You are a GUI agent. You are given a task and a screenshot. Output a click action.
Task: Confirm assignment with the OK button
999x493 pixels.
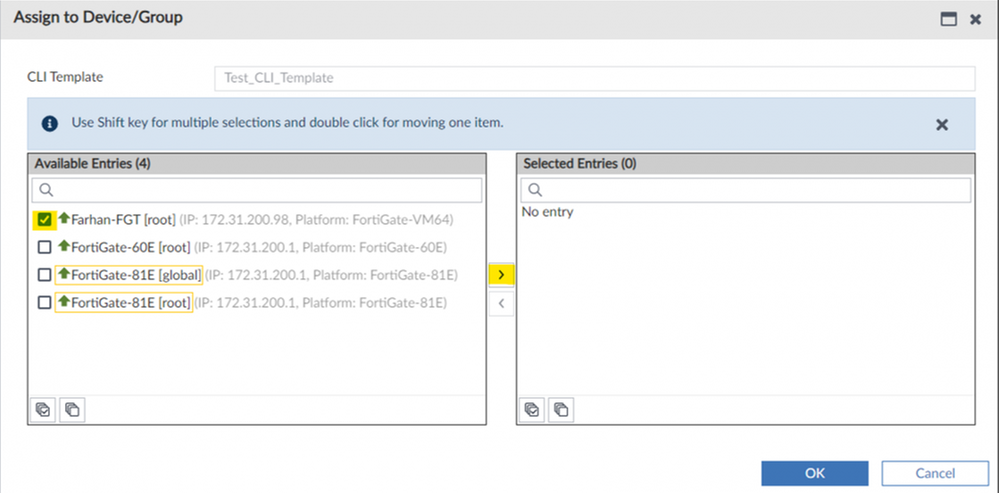(814, 472)
